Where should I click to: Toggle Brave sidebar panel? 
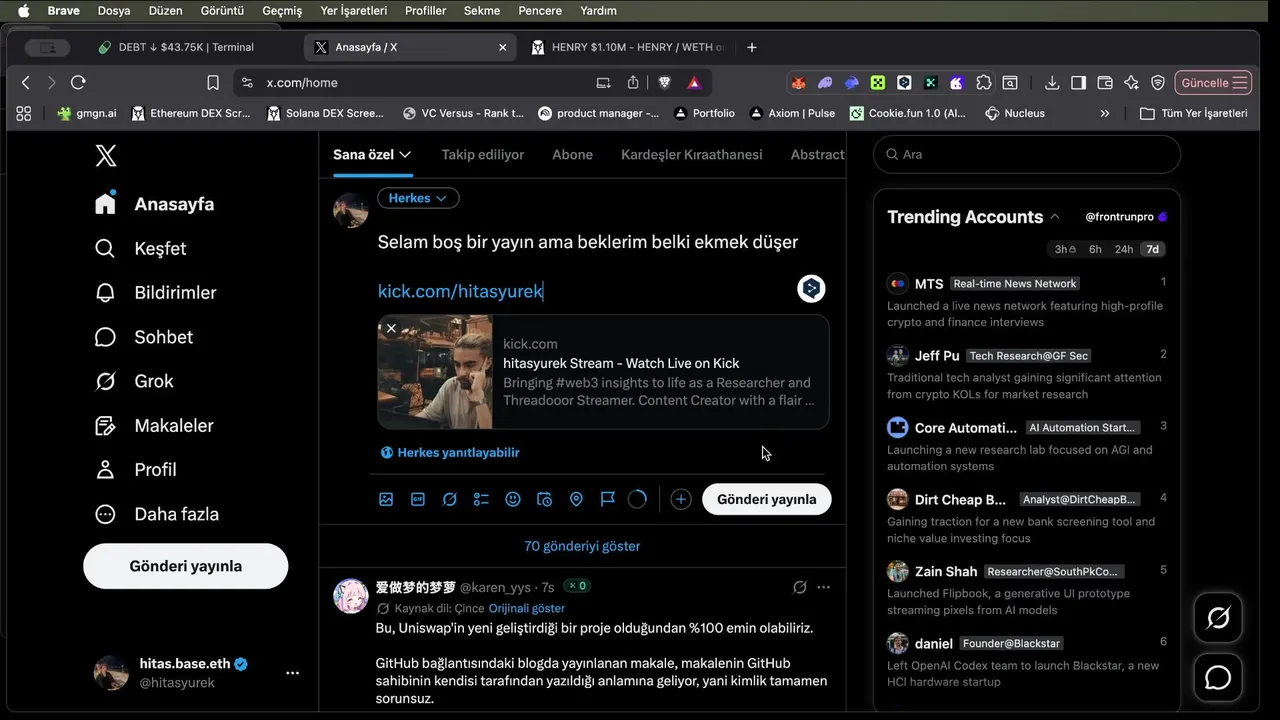pos(1078,83)
